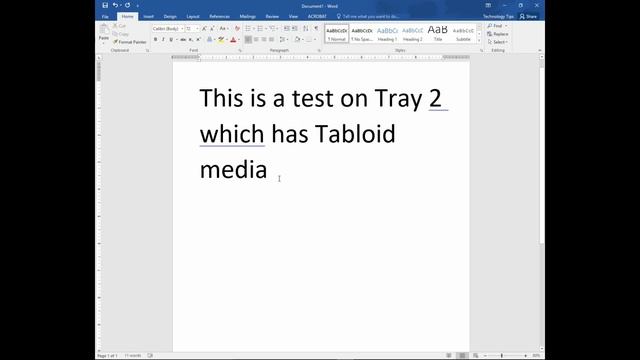The width and height of the screenshot is (640, 360).
Task: Open Ribbon Display Options
Action: pos(488,6)
